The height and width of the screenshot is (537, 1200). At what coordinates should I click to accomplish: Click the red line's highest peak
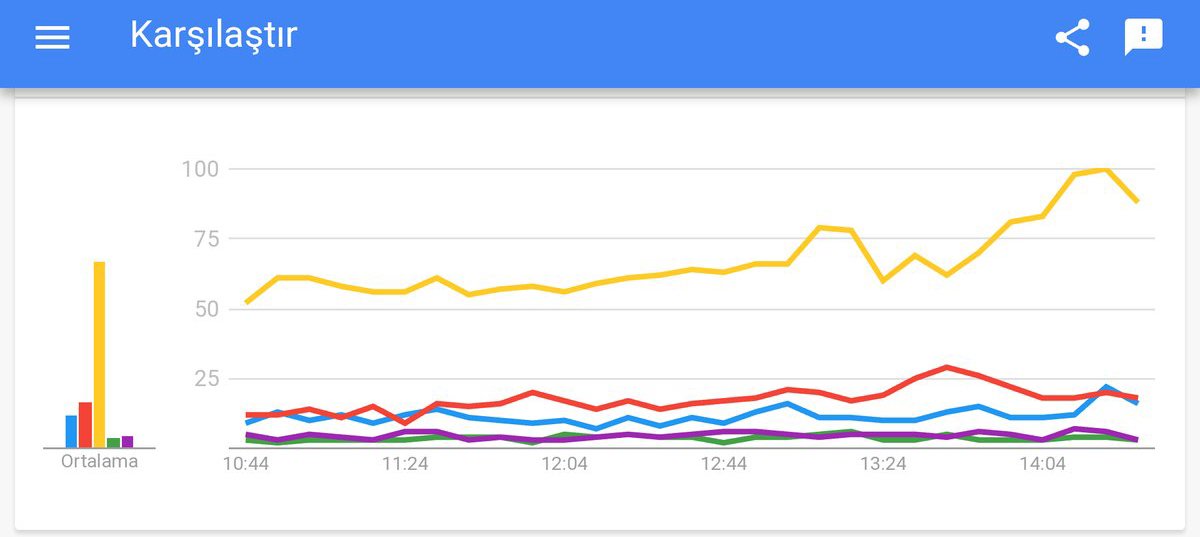point(946,367)
